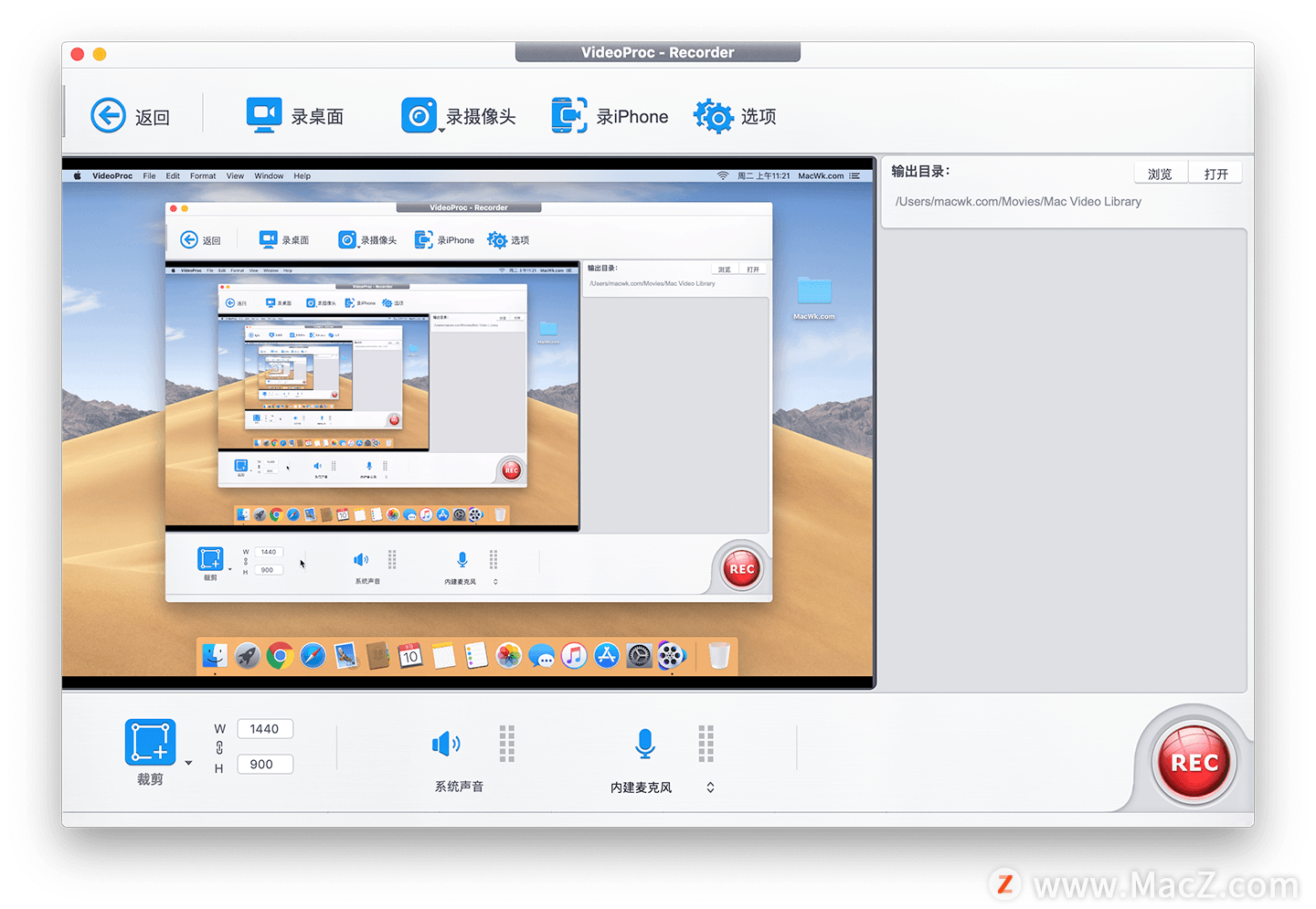
Task: Expand the dropdown arrow under 录摄像头 icon
Action: click(441, 131)
